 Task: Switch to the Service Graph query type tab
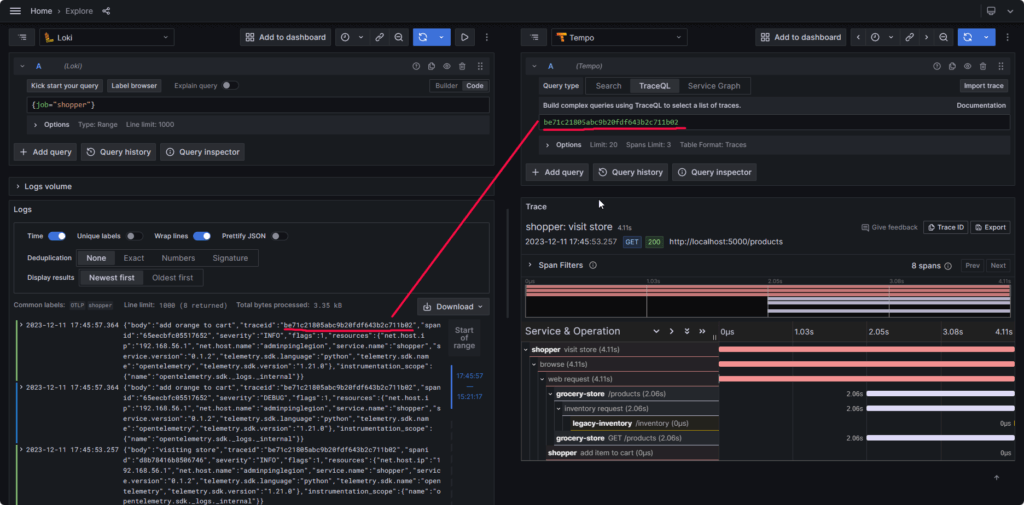714,86
